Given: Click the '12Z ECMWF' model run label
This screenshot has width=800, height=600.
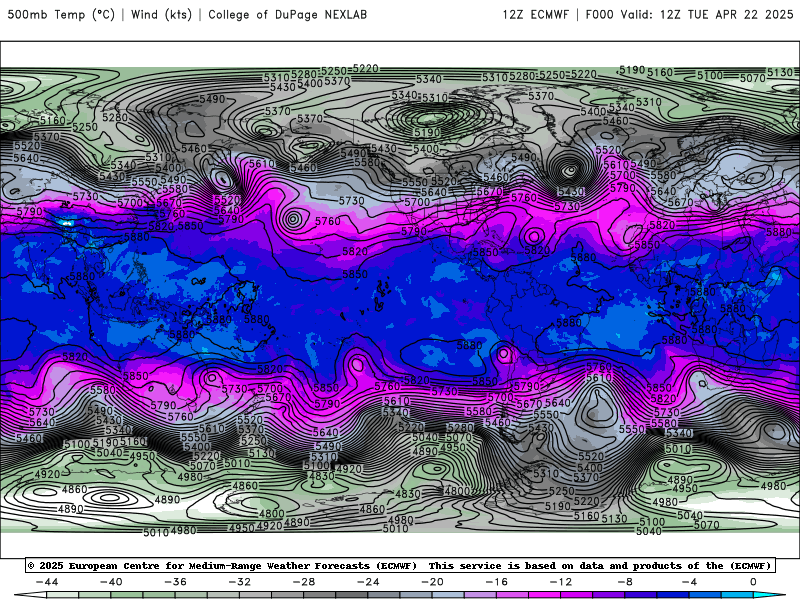Looking at the screenshot, I should pyautogui.click(x=535, y=14).
